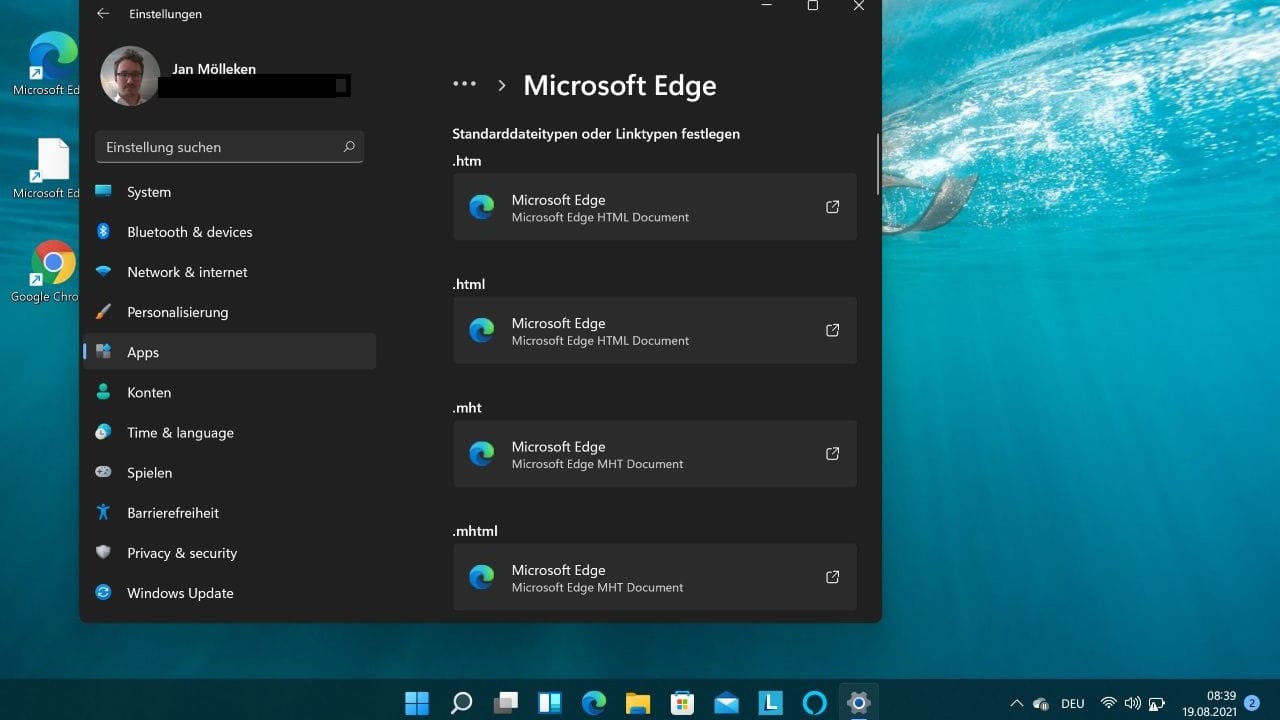1280x720 pixels.
Task: Select the Apps category in the sidebar
Action: (230, 352)
